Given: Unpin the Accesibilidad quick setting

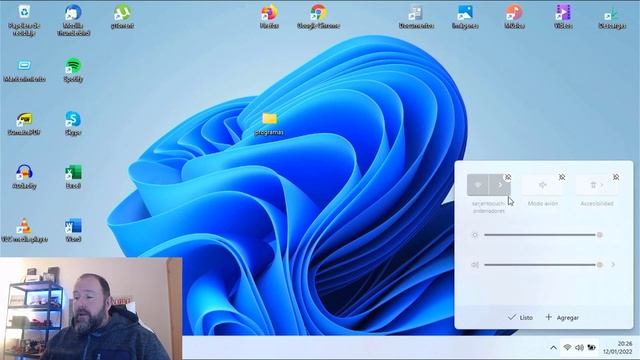Looking at the screenshot, I should tap(616, 177).
